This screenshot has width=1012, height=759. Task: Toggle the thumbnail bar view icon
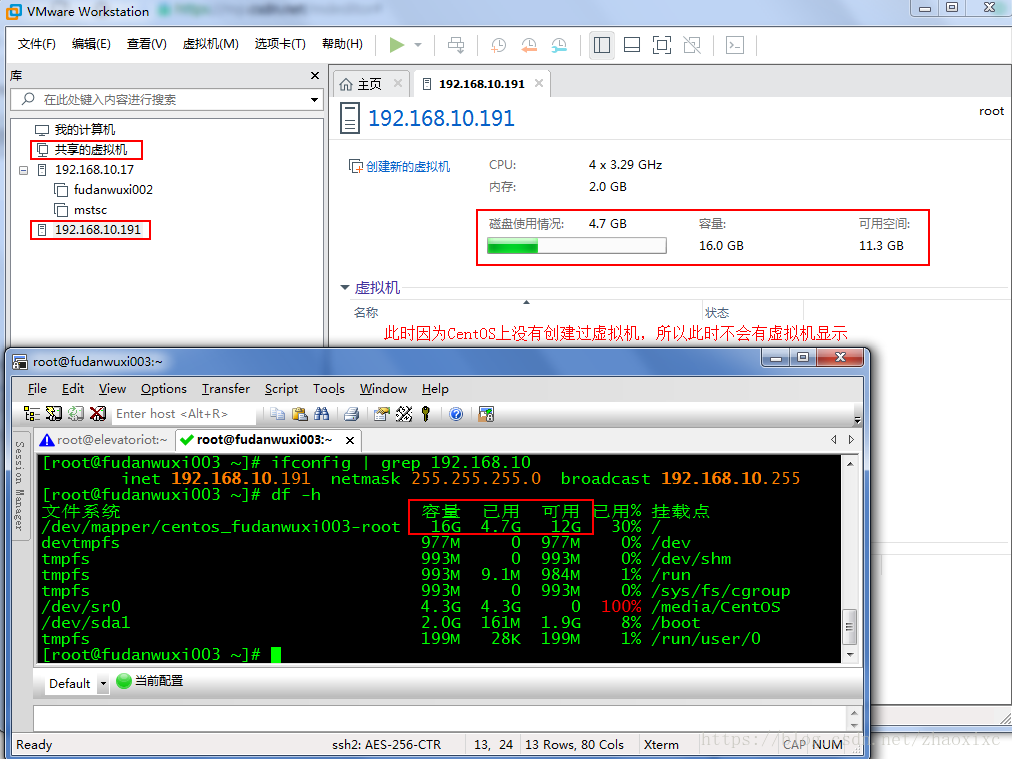(x=632, y=45)
